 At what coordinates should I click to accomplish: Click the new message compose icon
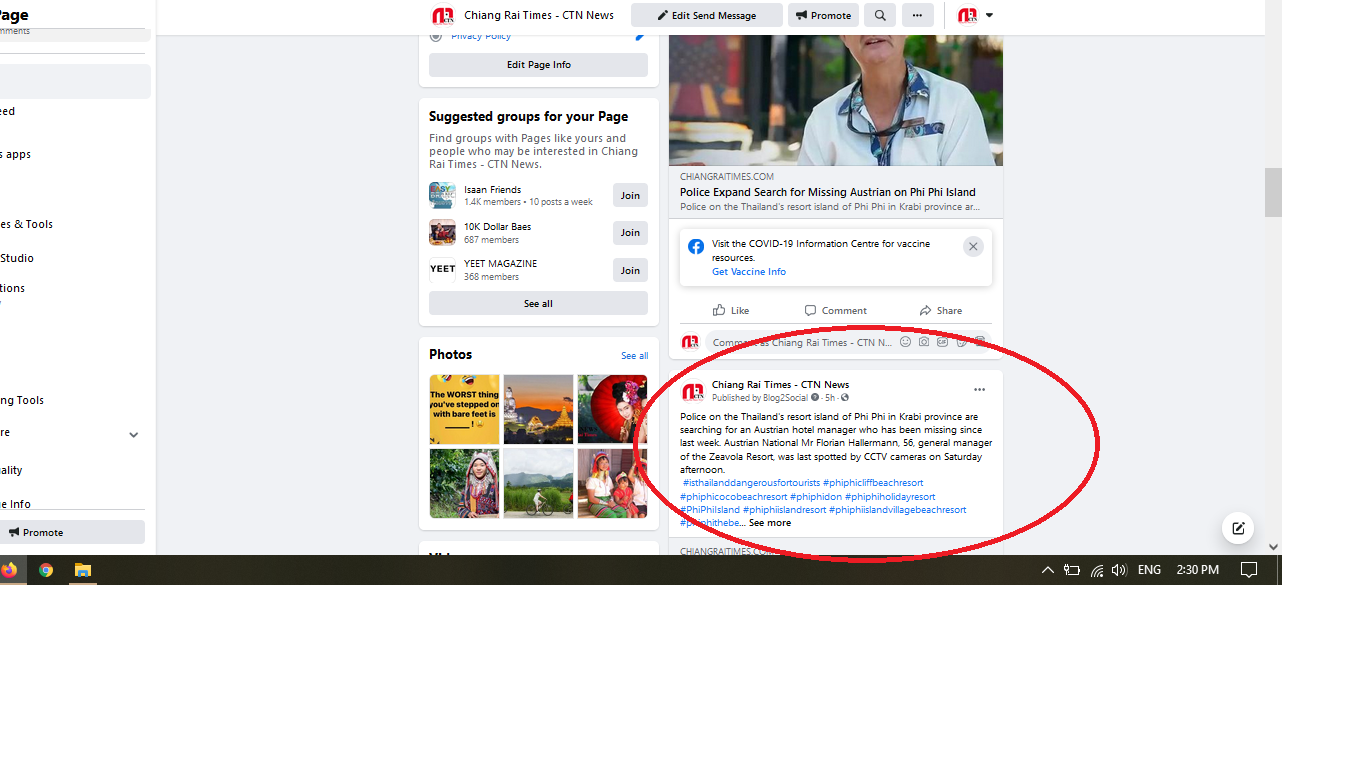click(x=1238, y=528)
